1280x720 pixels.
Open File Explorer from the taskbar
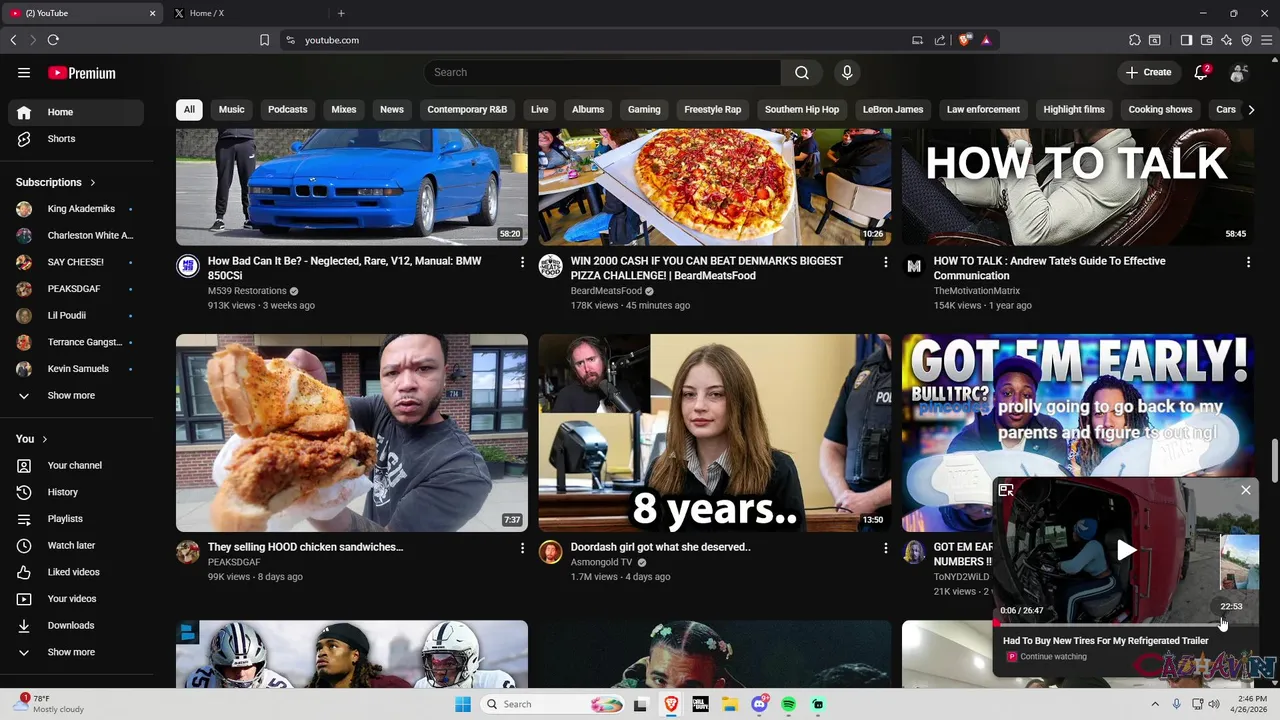click(x=730, y=704)
